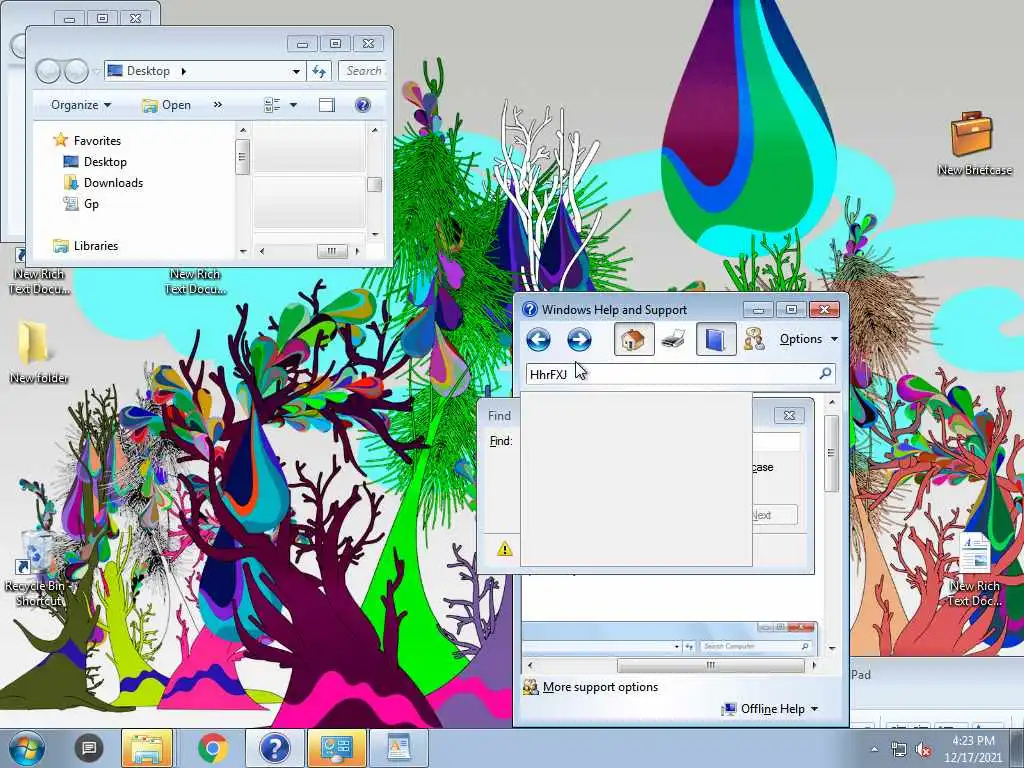
Task: Browse Help contents via the book icon
Action: pyautogui.click(x=716, y=340)
